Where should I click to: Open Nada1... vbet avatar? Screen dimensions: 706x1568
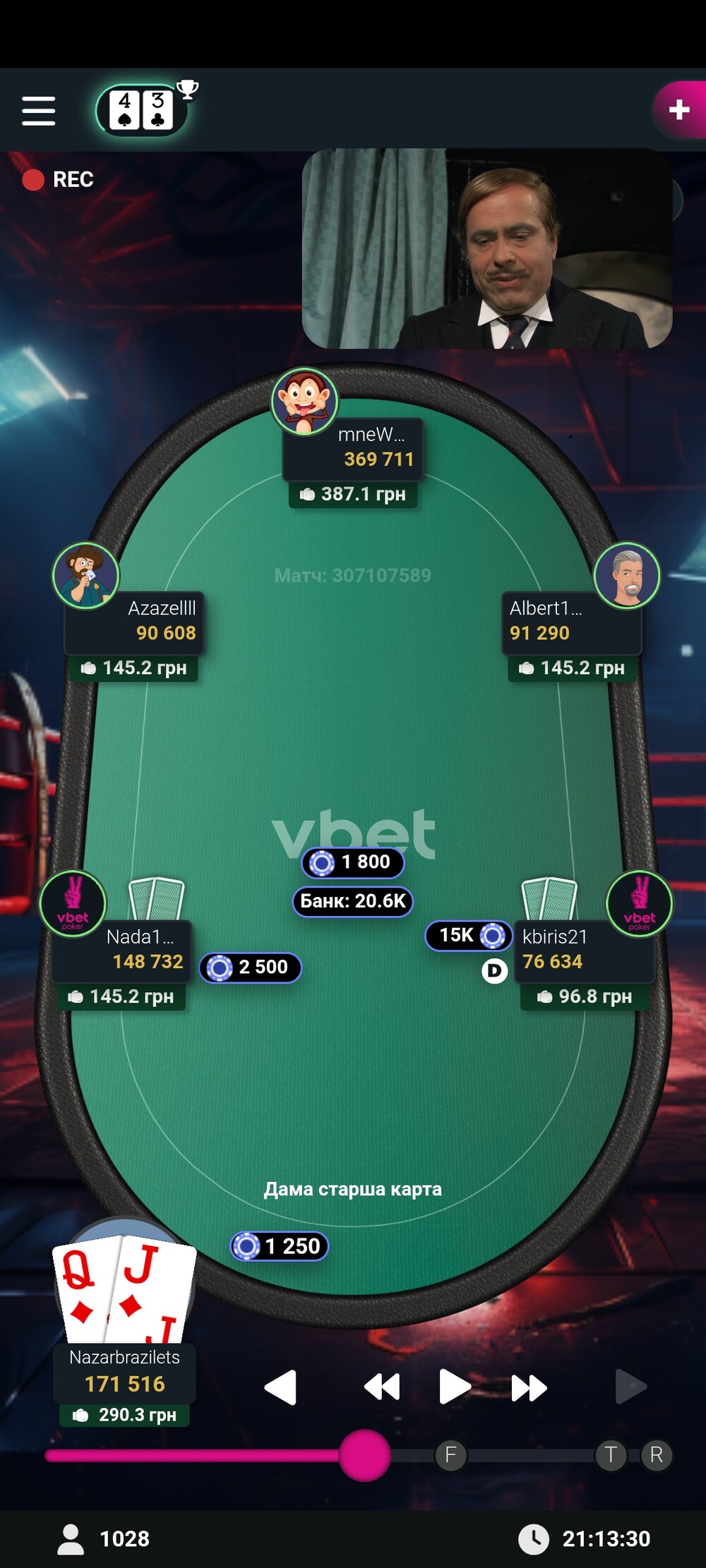point(73,903)
